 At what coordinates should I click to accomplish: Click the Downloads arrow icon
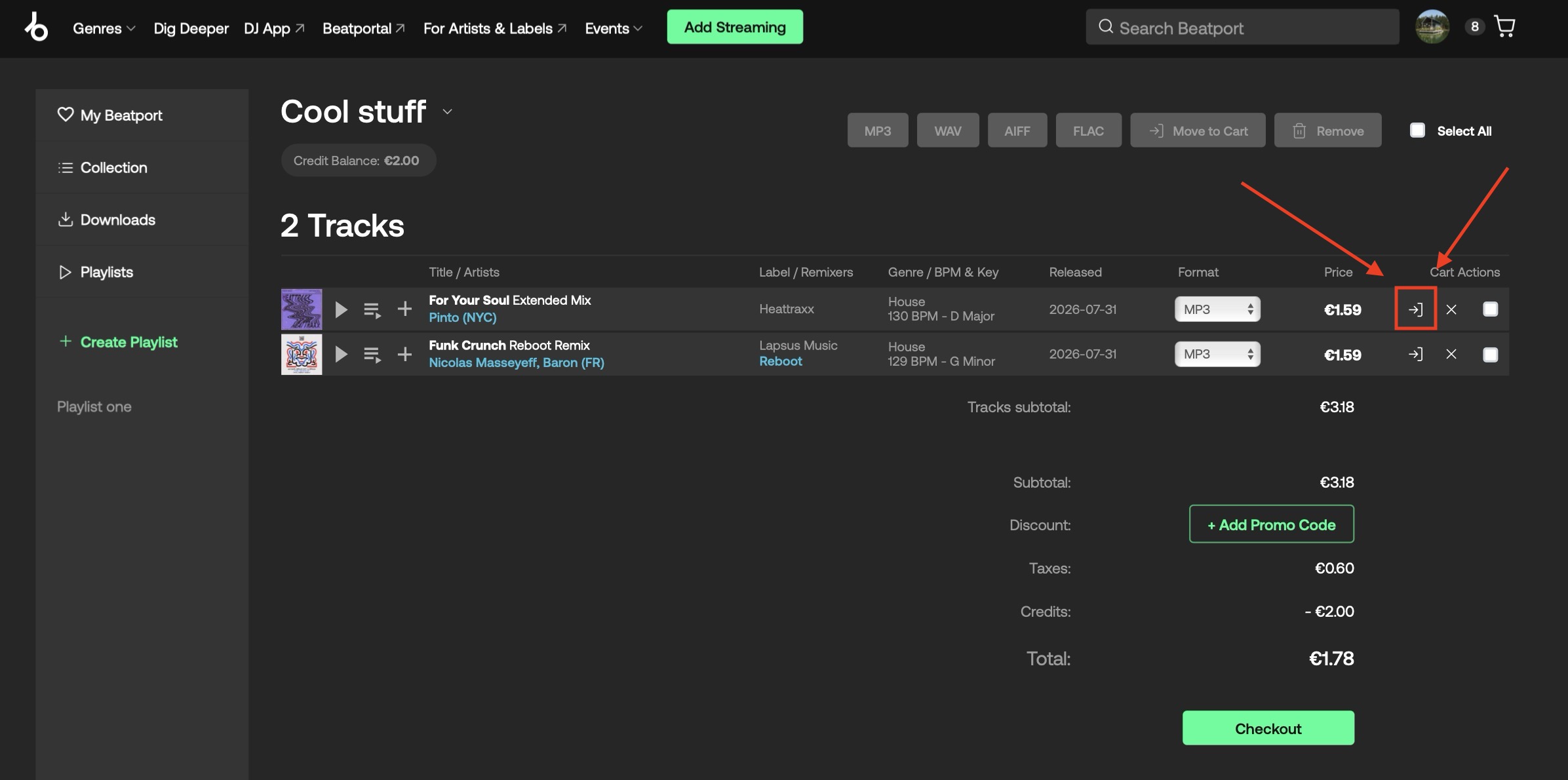coord(65,220)
